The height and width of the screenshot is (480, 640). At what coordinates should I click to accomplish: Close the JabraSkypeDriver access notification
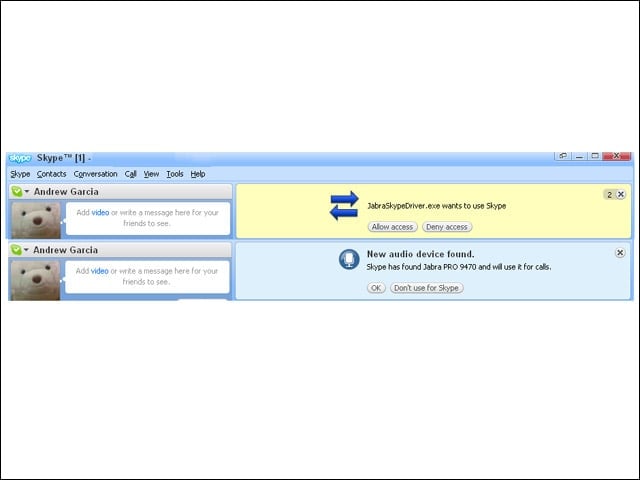[621, 194]
